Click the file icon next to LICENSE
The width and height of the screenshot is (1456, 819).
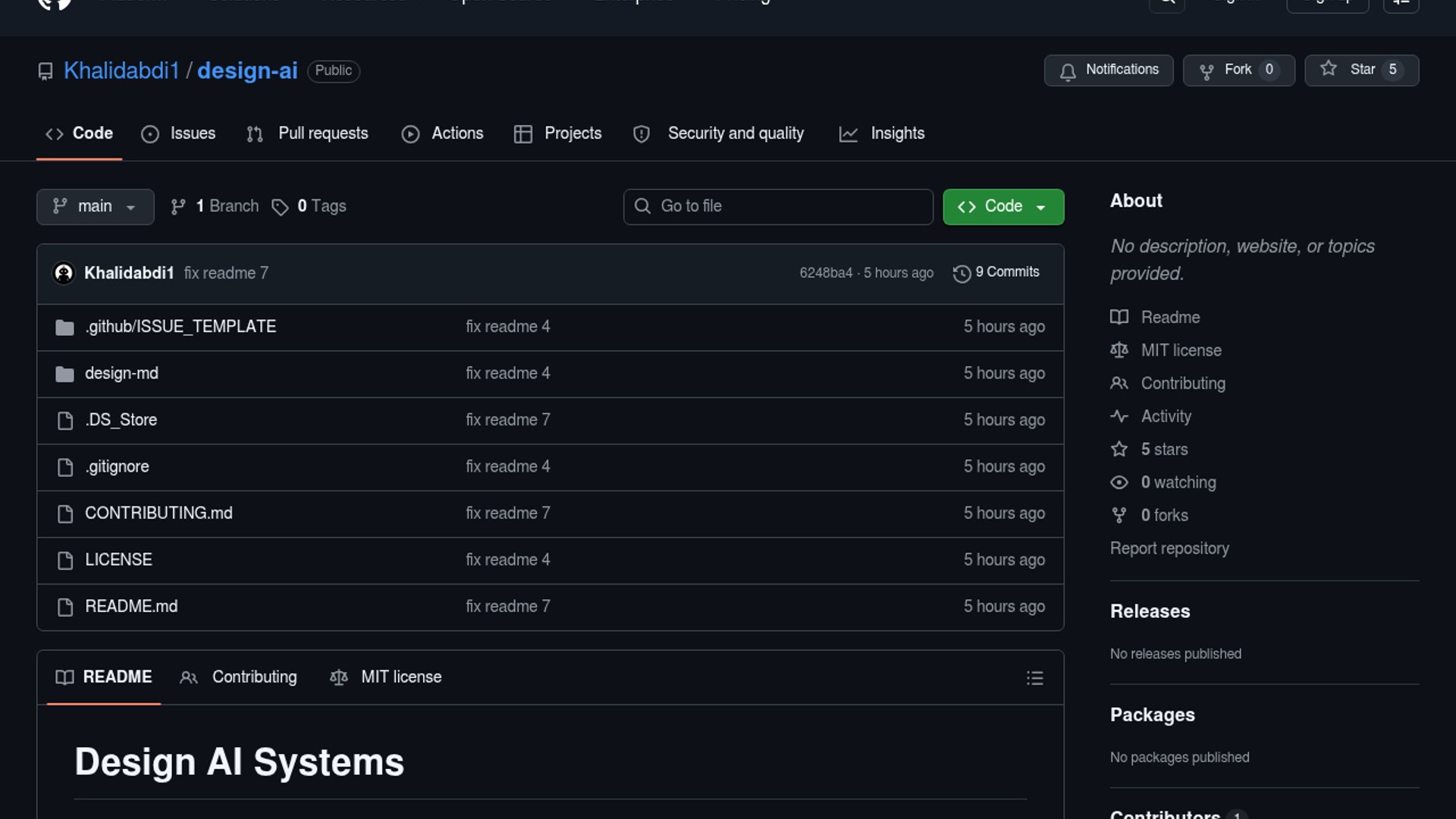coord(65,560)
